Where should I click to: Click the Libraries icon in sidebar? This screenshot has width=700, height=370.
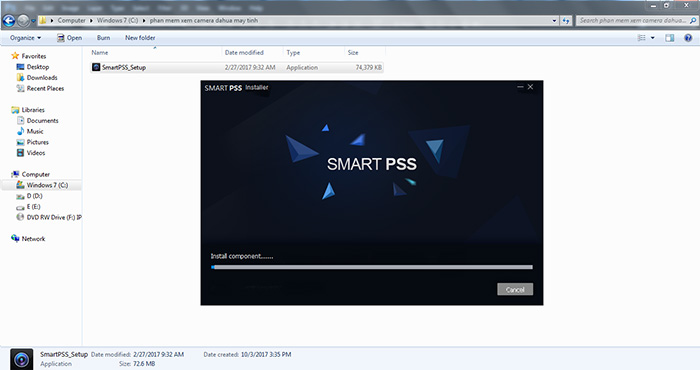(x=15, y=110)
